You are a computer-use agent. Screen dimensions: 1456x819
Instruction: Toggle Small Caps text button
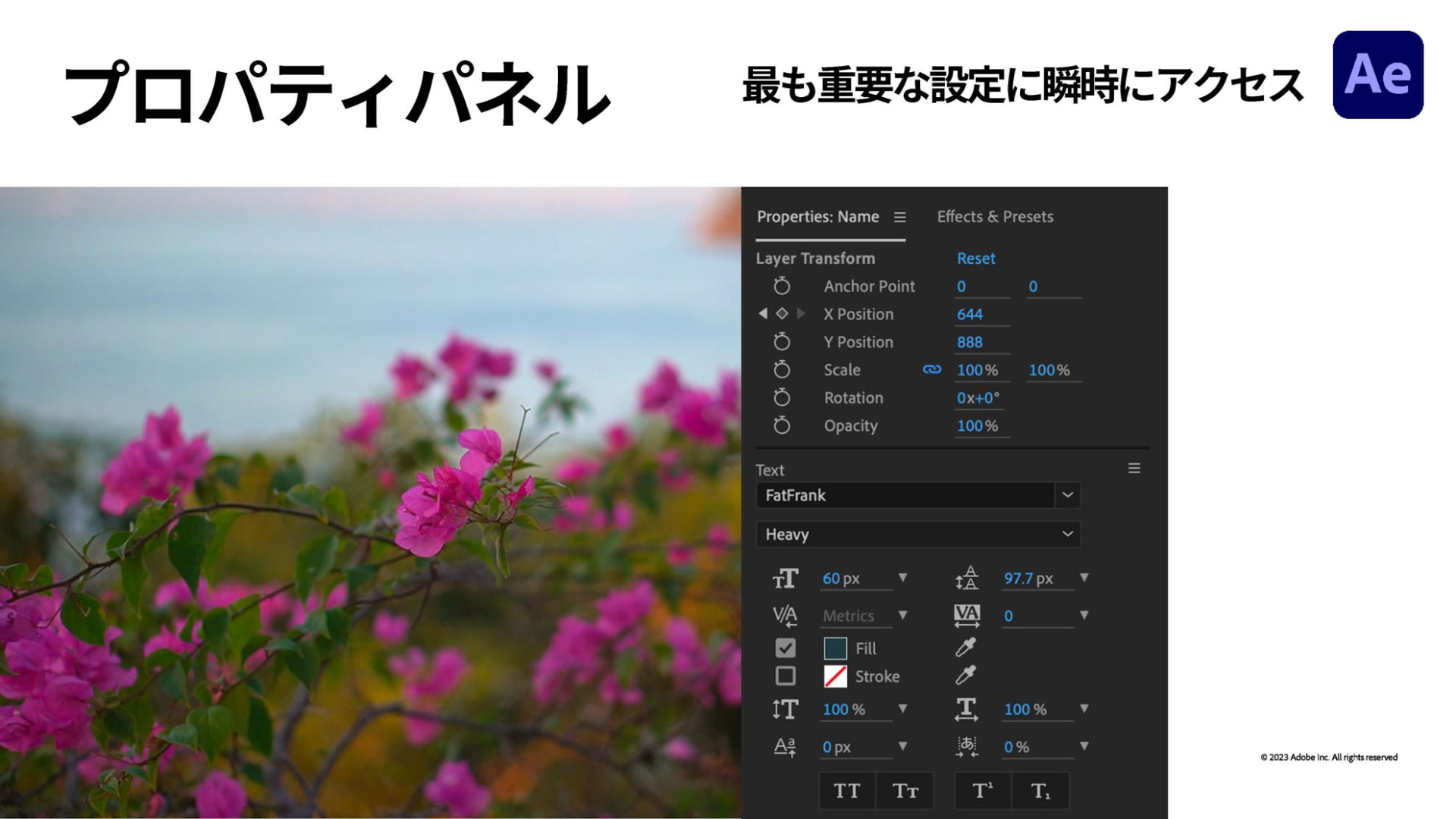point(905,791)
